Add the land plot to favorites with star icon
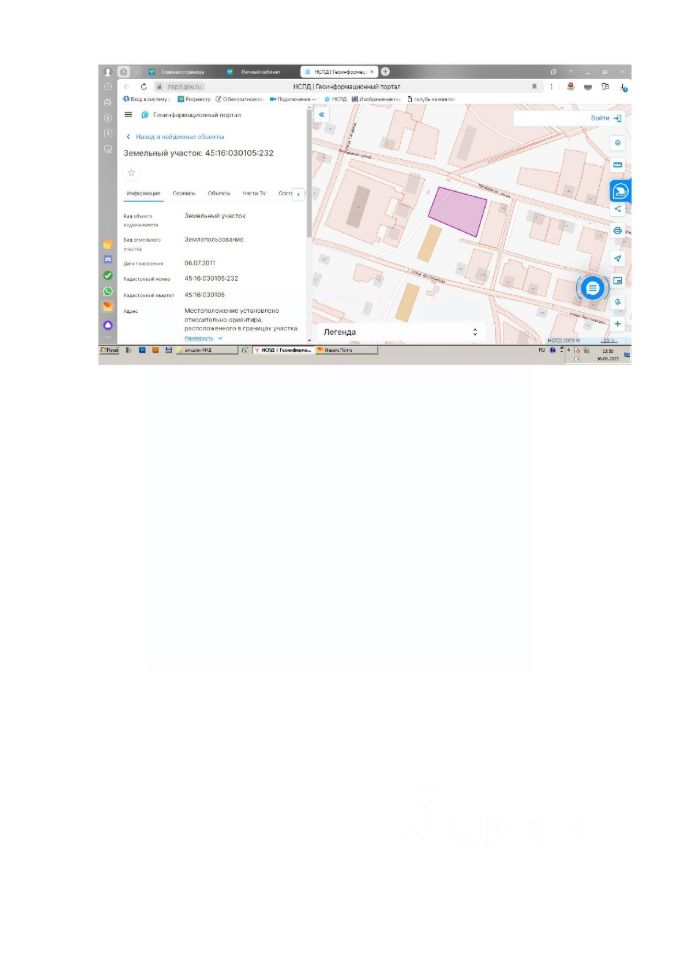The height and width of the screenshot is (960, 678). click(131, 173)
